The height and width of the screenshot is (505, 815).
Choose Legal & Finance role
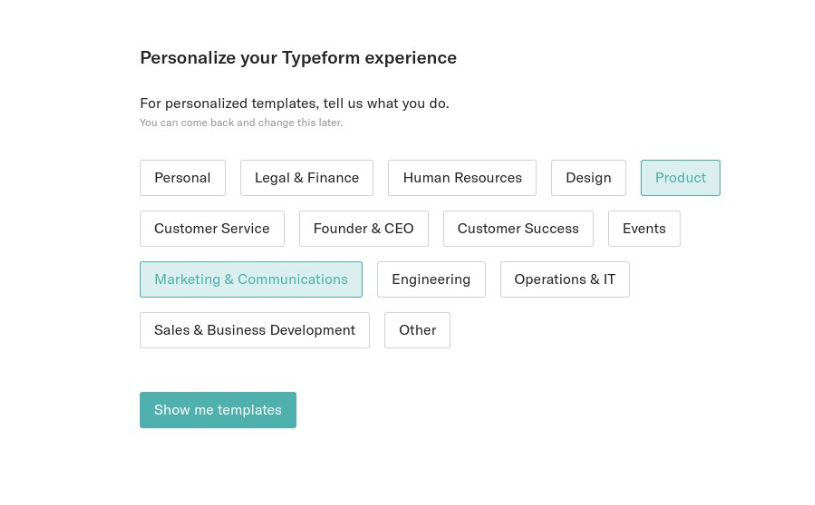point(307,178)
